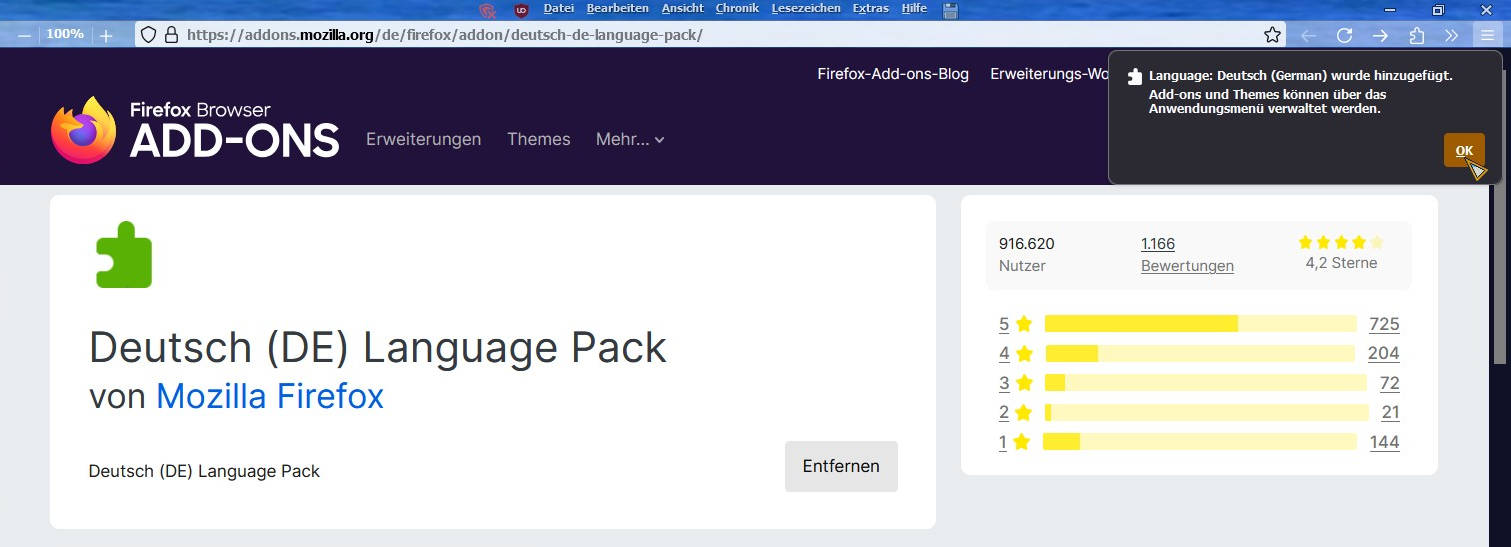Bookmark this page with the star icon
1511x547 pixels.
click(x=1272, y=35)
